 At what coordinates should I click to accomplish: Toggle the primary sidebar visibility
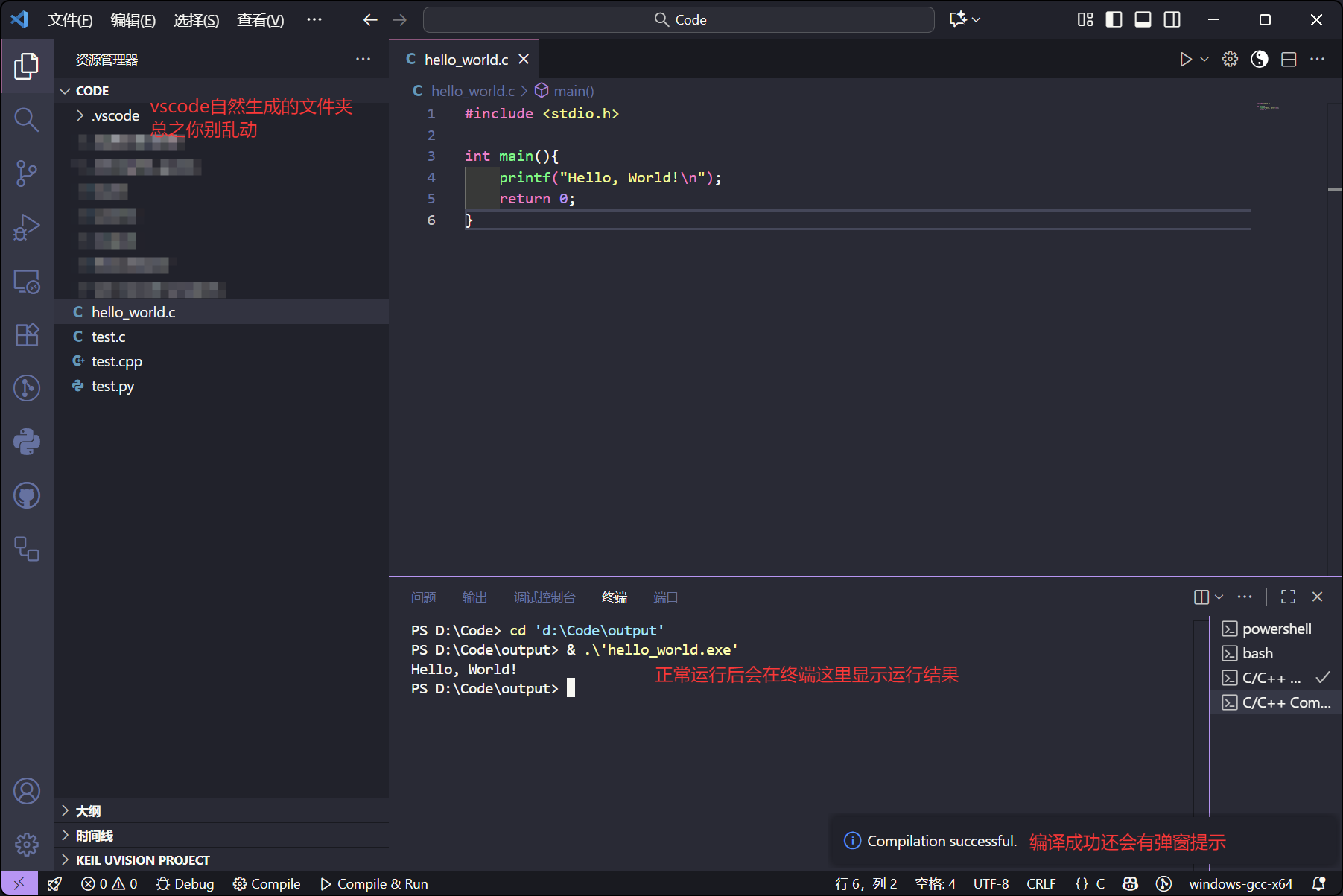(x=1114, y=20)
